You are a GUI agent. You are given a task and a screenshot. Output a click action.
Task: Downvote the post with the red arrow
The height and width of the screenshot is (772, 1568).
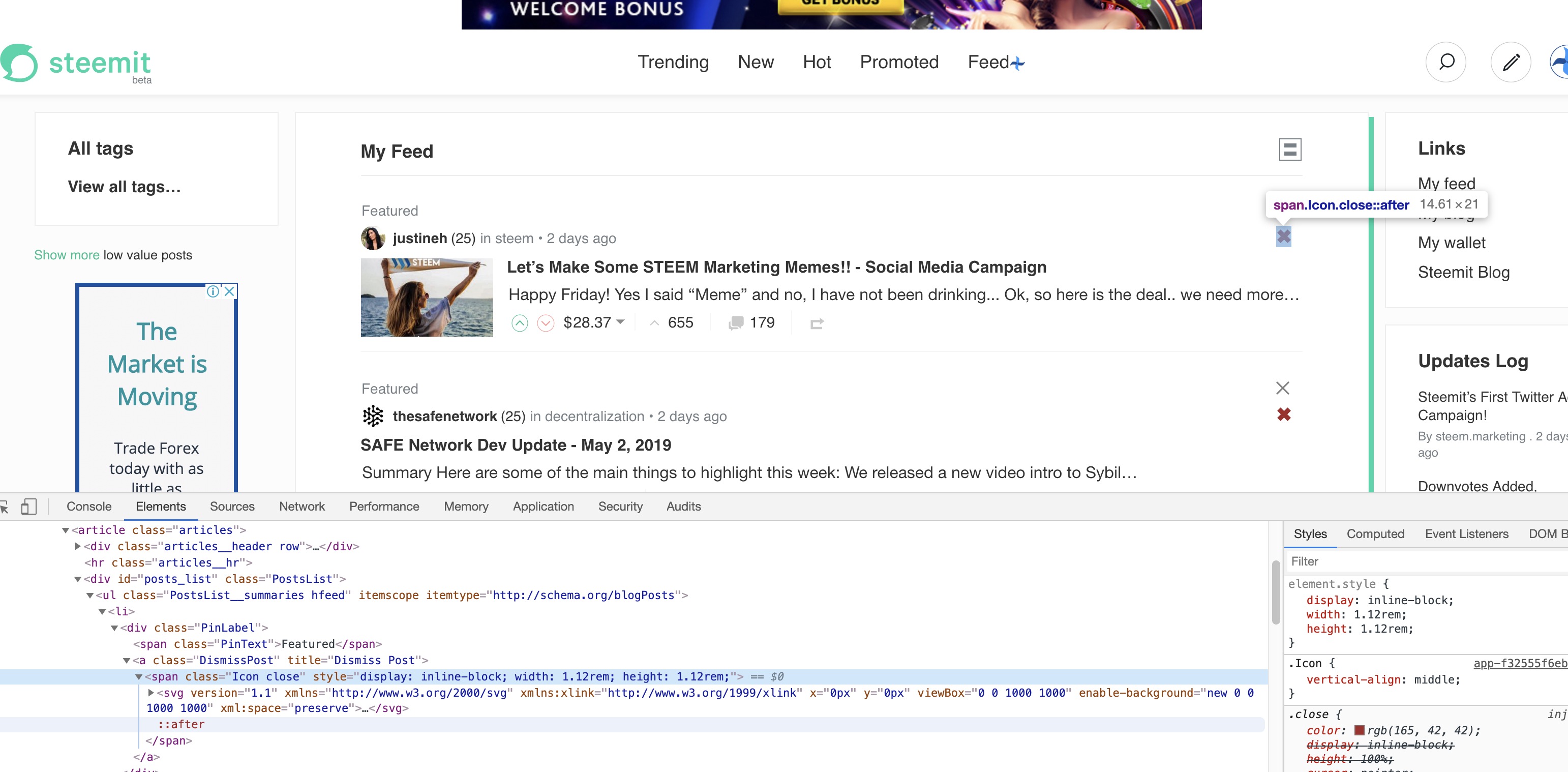tap(546, 322)
